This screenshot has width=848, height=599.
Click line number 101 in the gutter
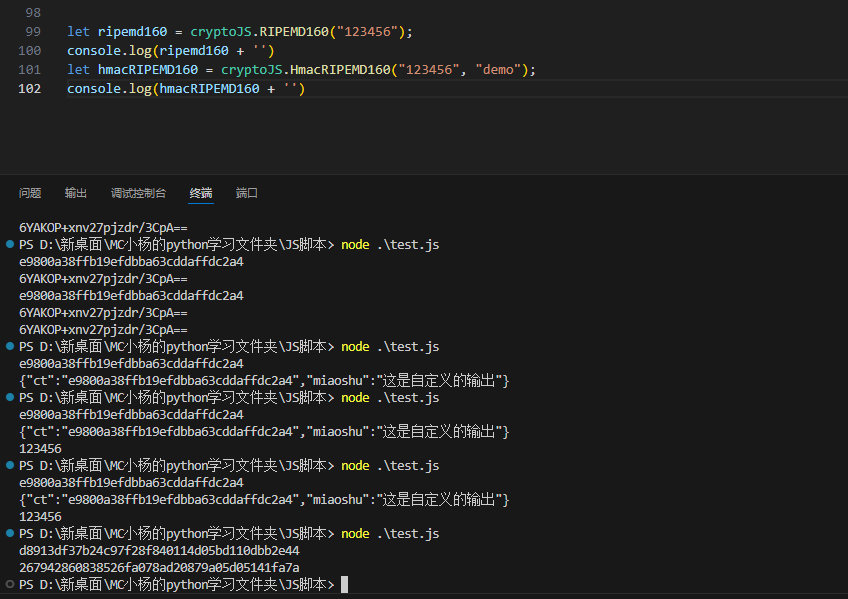pyautogui.click(x=30, y=69)
